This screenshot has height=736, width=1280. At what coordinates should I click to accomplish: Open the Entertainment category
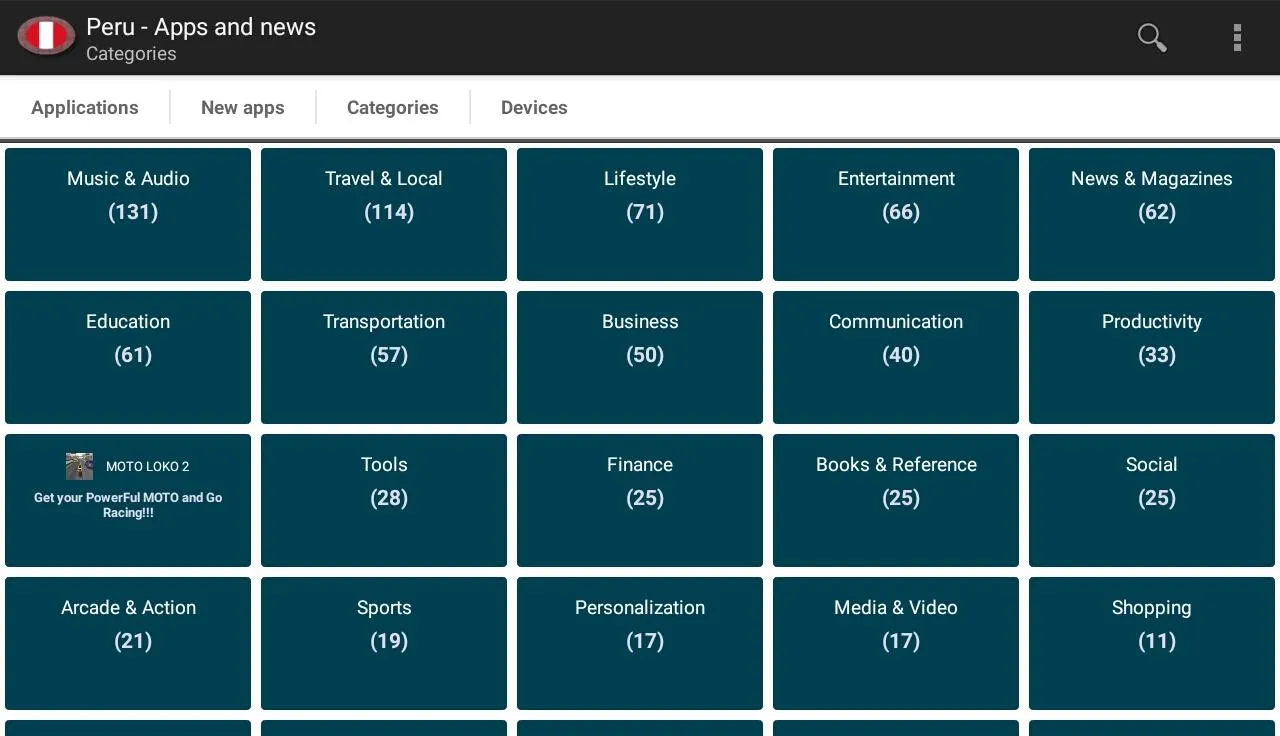pyautogui.click(x=896, y=215)
